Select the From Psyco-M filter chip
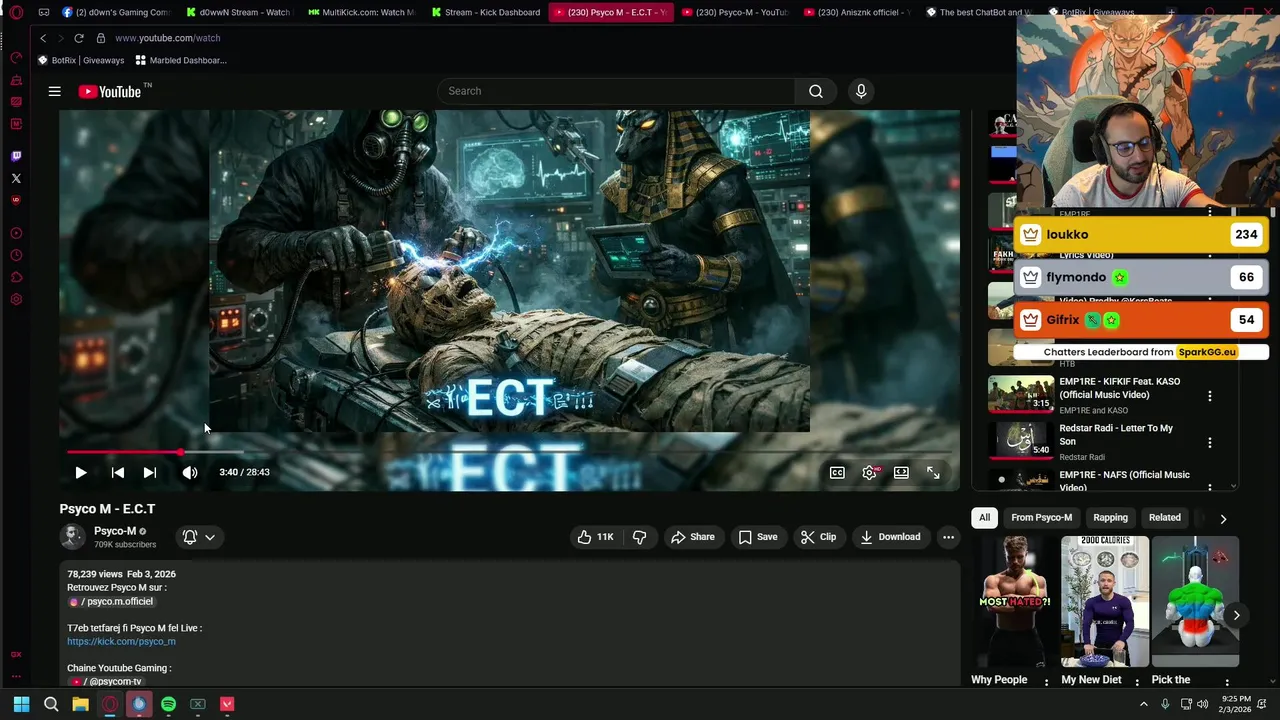The image size is (1280, 720). point(1041,517)
